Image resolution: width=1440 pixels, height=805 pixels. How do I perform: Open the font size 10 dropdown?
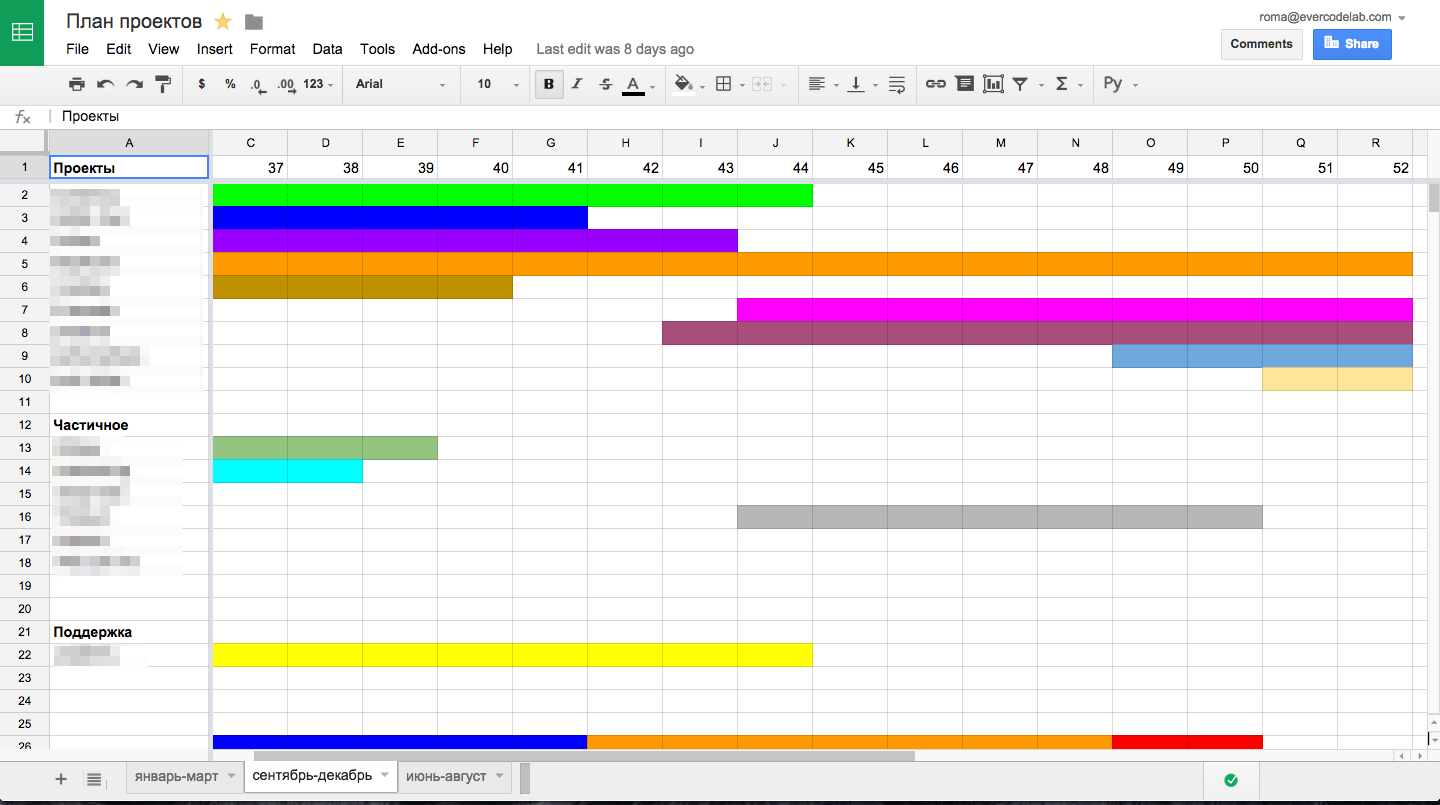click(497, 84)
